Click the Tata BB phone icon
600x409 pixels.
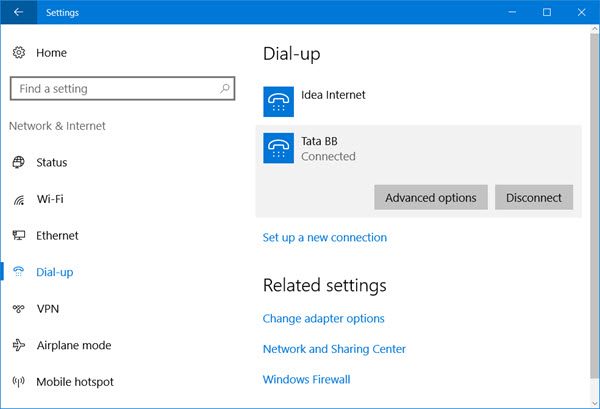pos(278,149)
